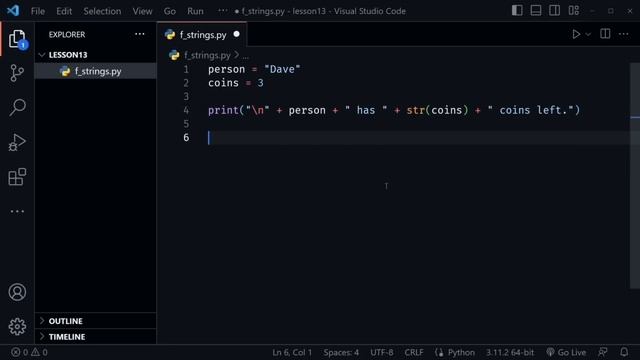Toggle the primary side bar

tap(517, 11)
